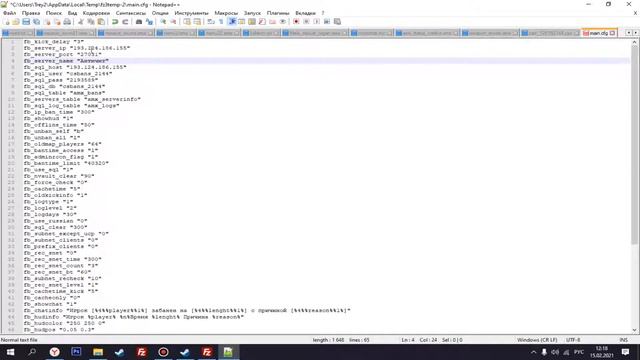Image resolution: width=640 pixels, height=360 pixels.
Task: Zoom out using the toolbar icon
Action: pos(173,22)
